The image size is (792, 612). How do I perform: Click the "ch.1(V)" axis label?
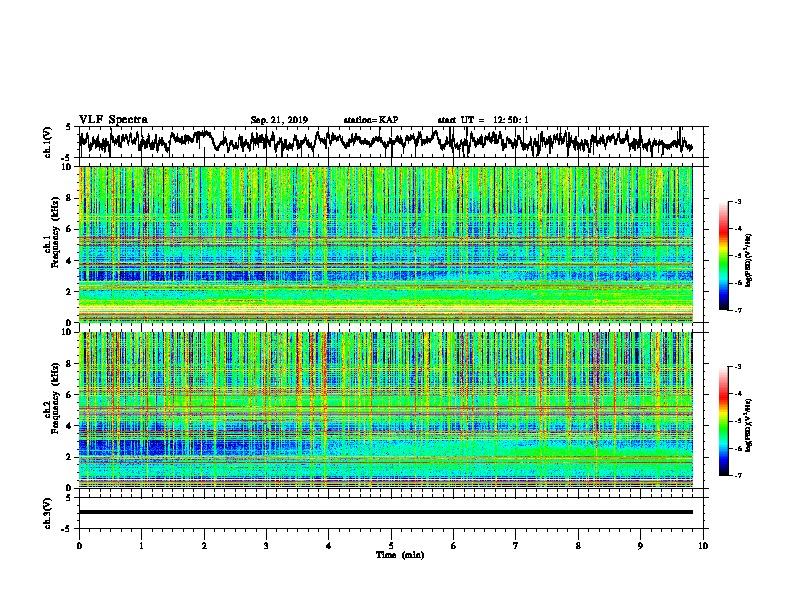[x=47, y=142]
